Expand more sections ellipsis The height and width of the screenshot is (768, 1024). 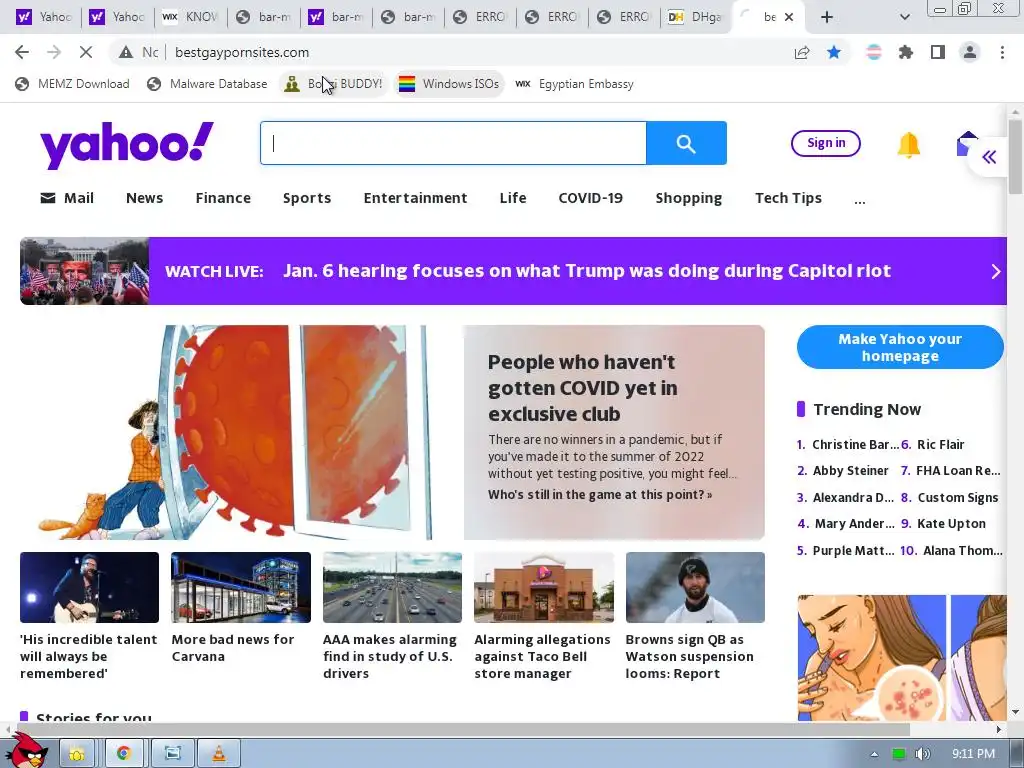859,200
